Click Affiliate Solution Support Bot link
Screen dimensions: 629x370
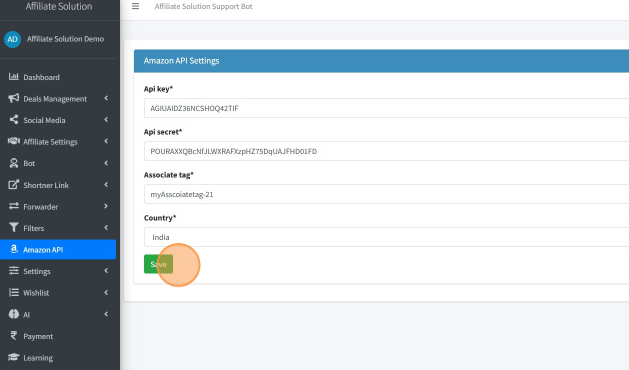coord(203,6)
